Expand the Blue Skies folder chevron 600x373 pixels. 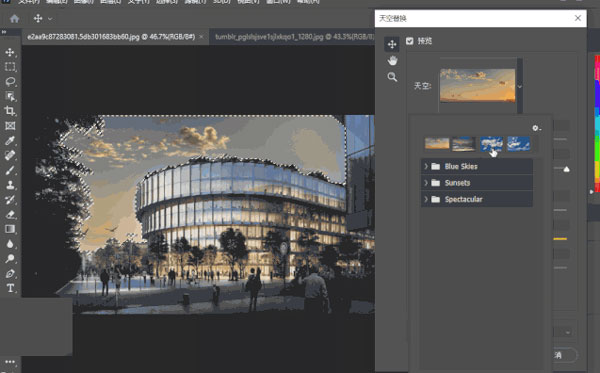pos(426,166)
